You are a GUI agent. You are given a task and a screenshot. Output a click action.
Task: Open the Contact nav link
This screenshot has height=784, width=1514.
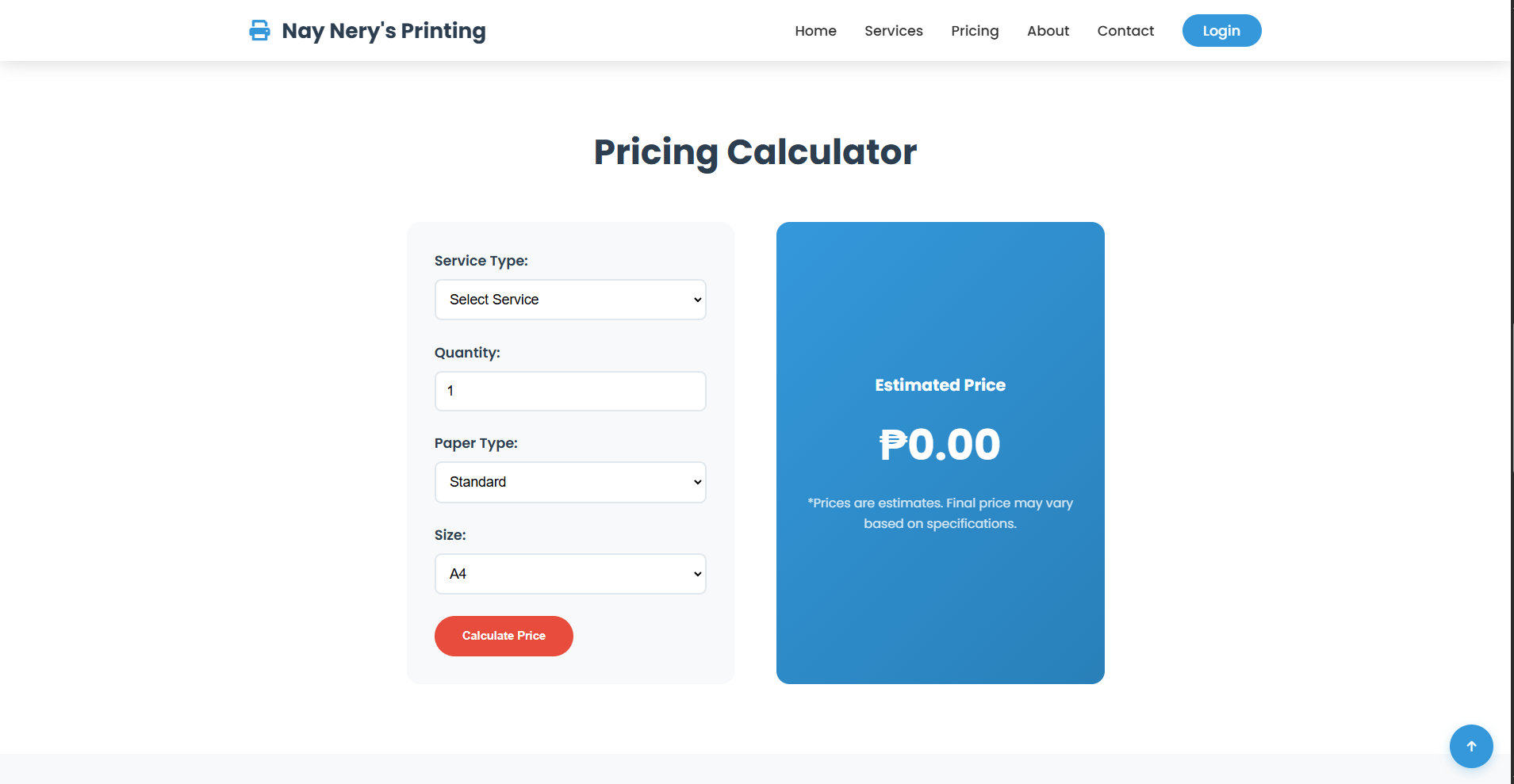pyautogui.click(x=1125, y=31)
